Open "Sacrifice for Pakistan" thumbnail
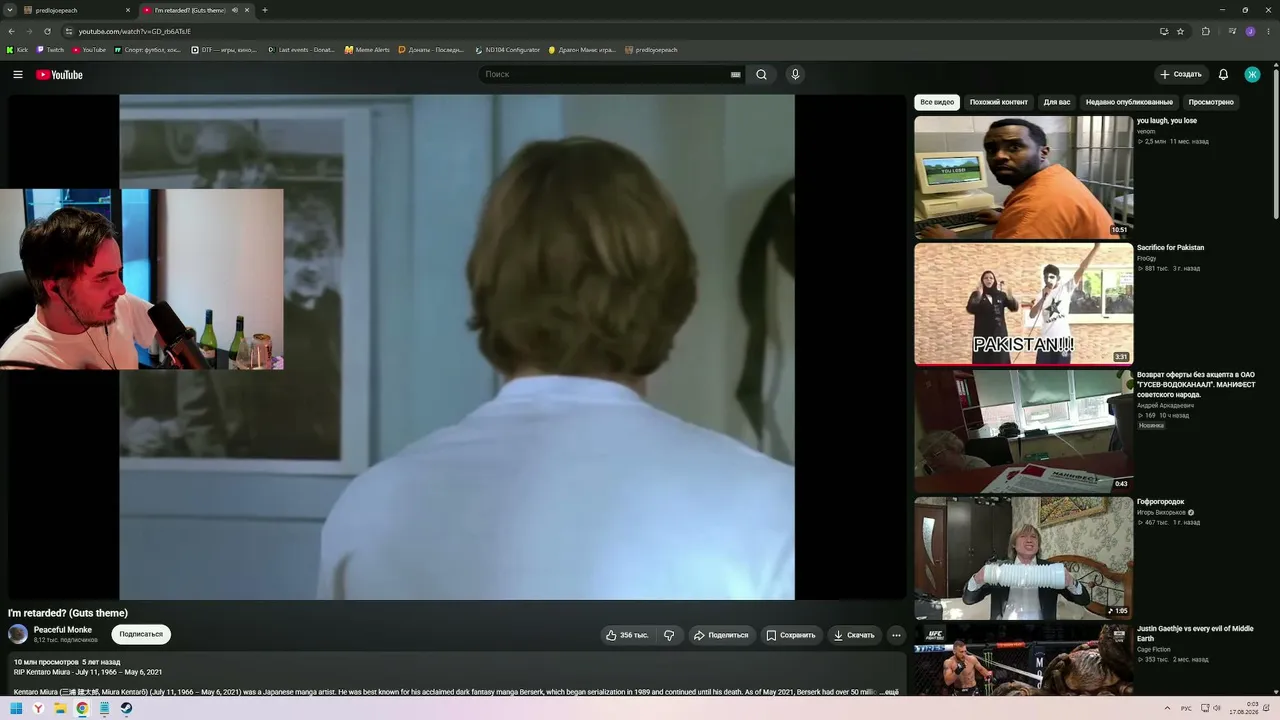Screen dimensions: 1280x720 1024,305
